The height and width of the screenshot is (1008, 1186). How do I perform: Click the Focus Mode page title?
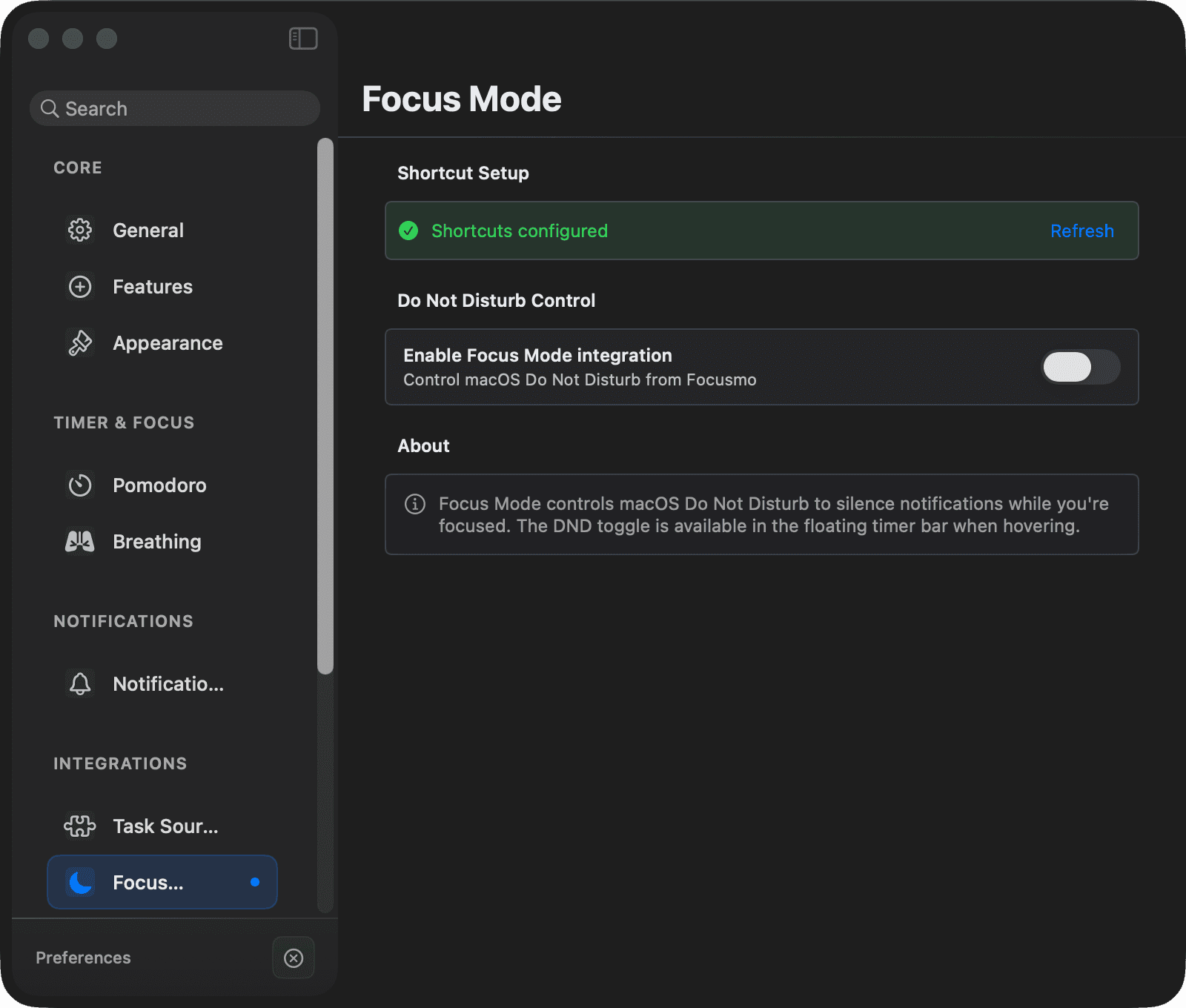tap(462, 99)
